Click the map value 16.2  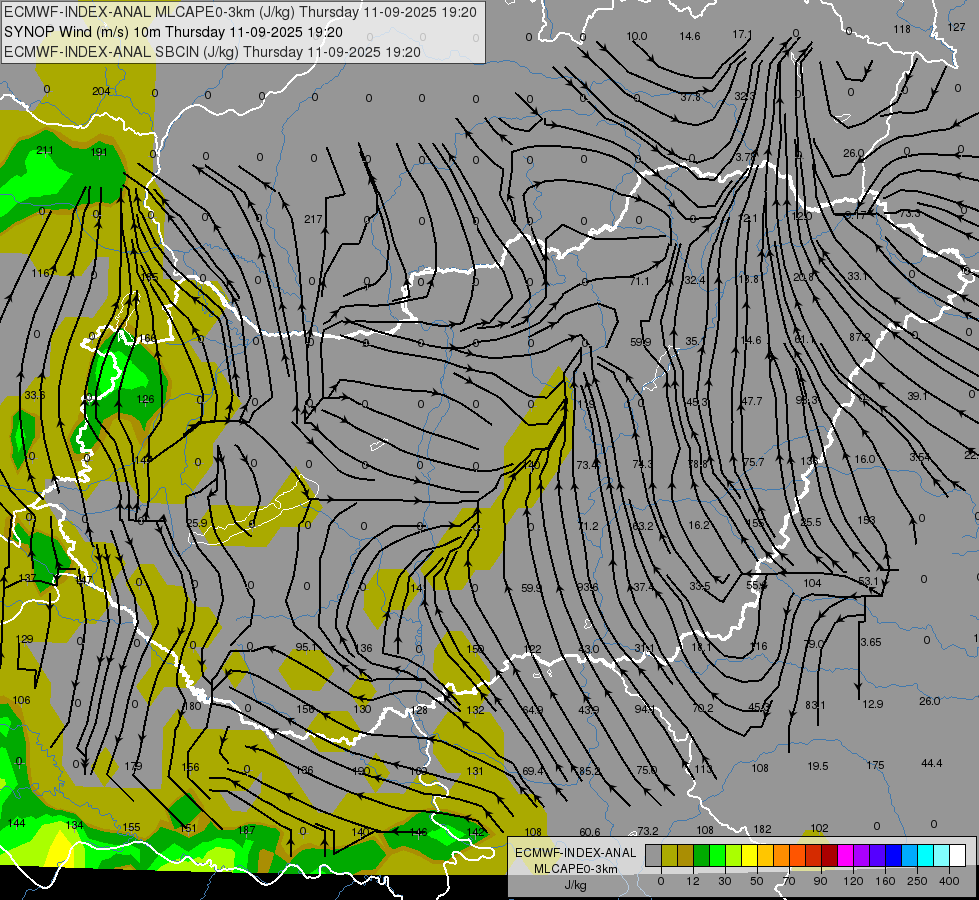click(699, 525)
